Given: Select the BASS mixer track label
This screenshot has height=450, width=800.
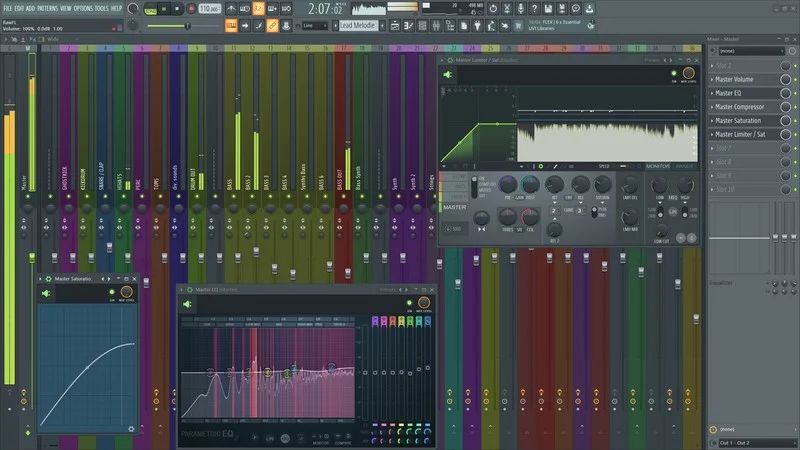Looking at the screenshot, I should pos(230,185).
